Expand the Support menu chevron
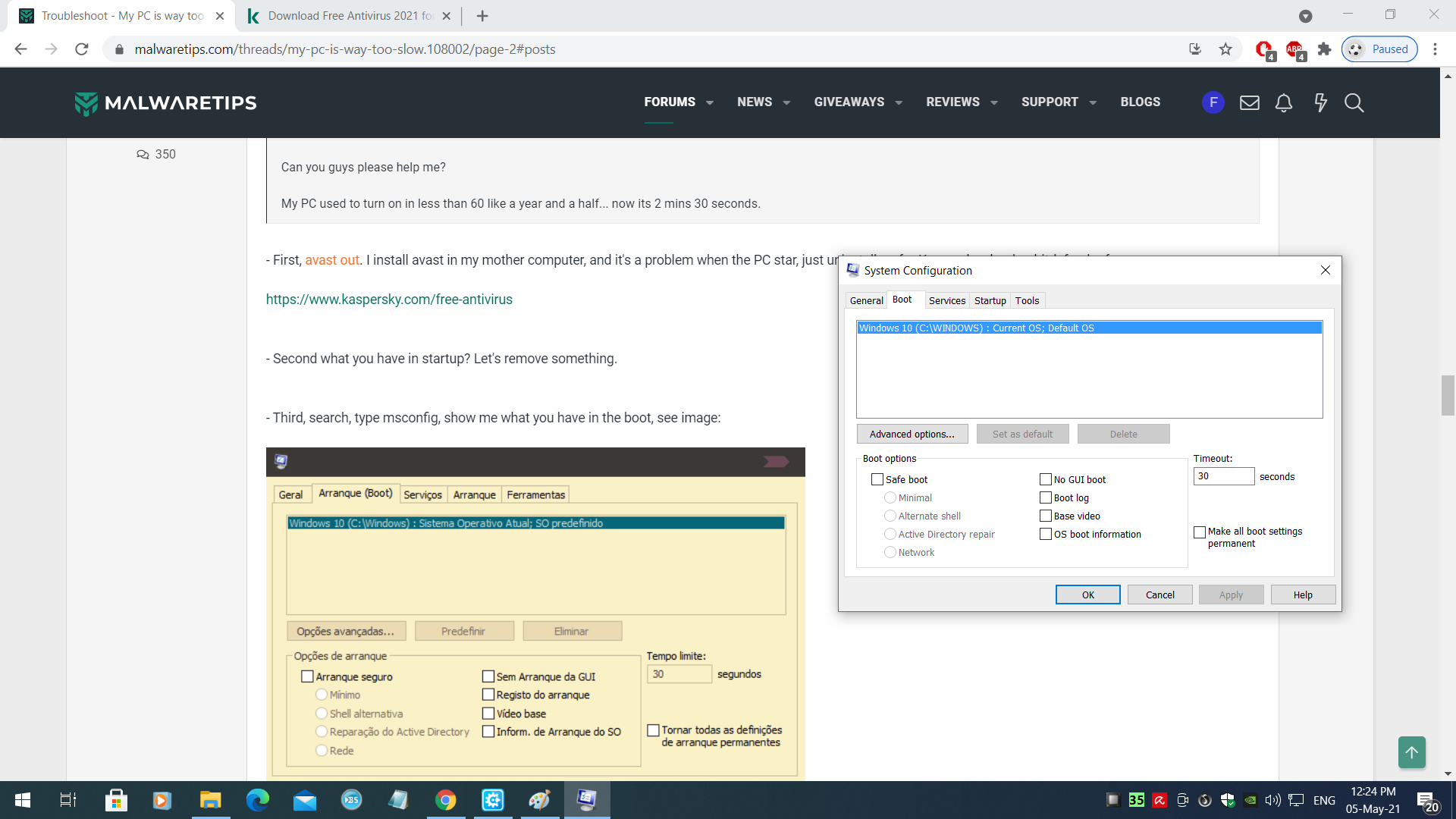 coord(1093,102)
